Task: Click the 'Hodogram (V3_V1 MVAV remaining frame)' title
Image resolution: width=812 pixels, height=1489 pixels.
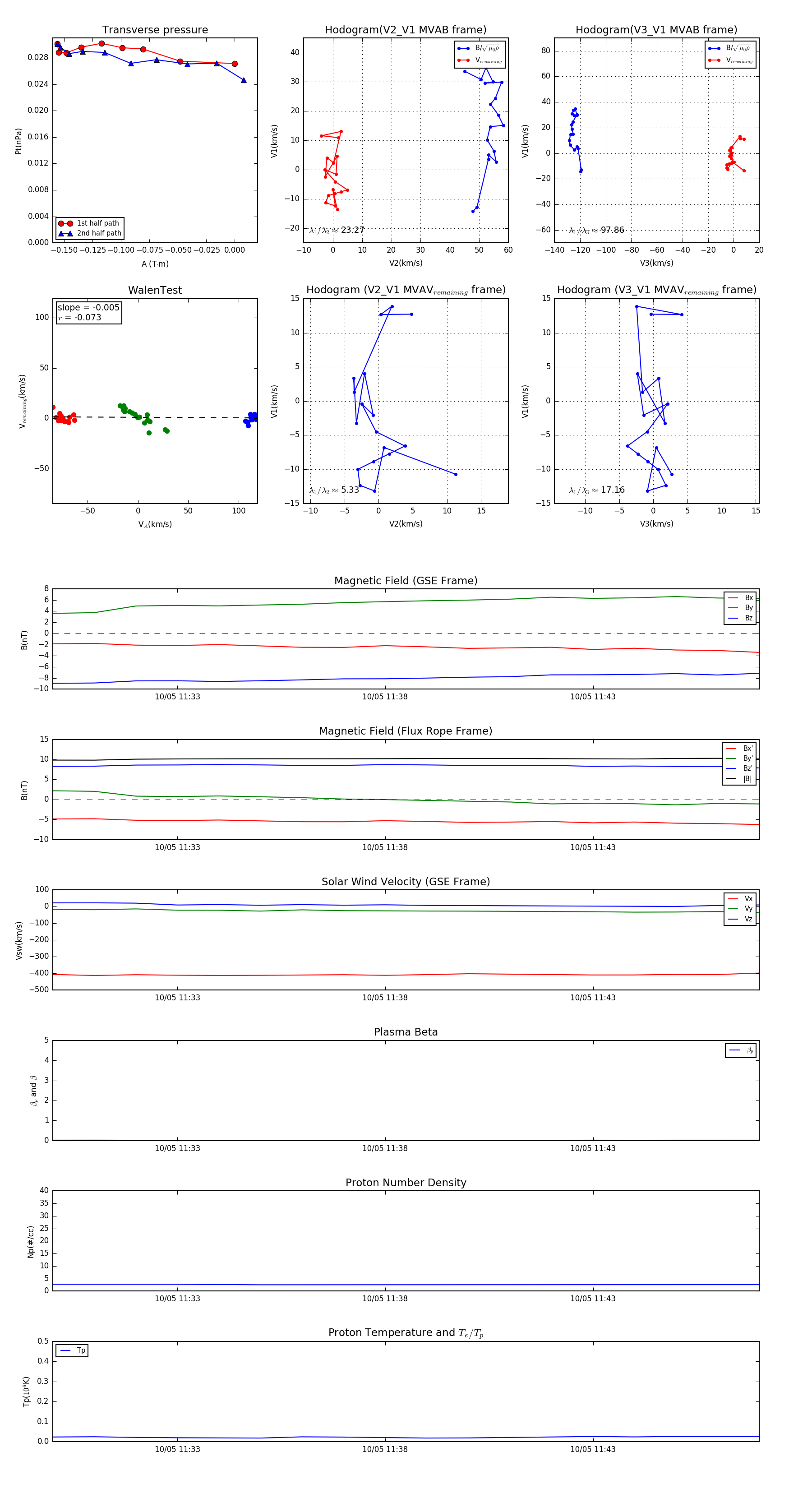Action: (656, 290)
